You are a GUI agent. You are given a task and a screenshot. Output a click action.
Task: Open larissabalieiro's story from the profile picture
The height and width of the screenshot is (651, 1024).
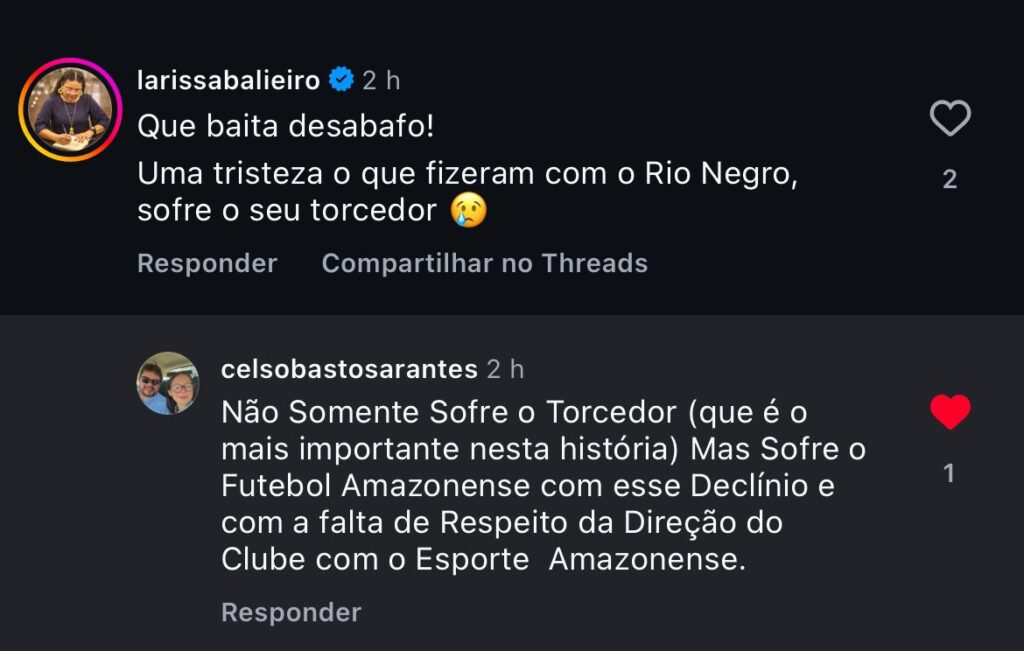pos(70,109)
